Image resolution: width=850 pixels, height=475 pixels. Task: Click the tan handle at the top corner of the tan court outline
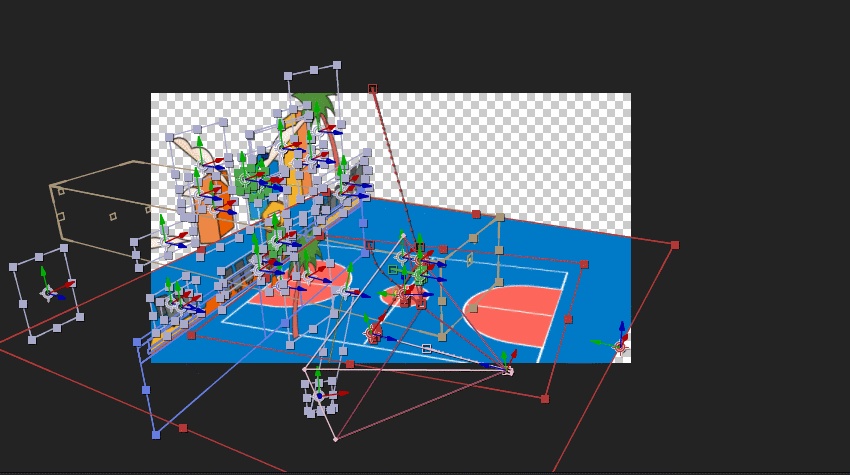(500, 217)
